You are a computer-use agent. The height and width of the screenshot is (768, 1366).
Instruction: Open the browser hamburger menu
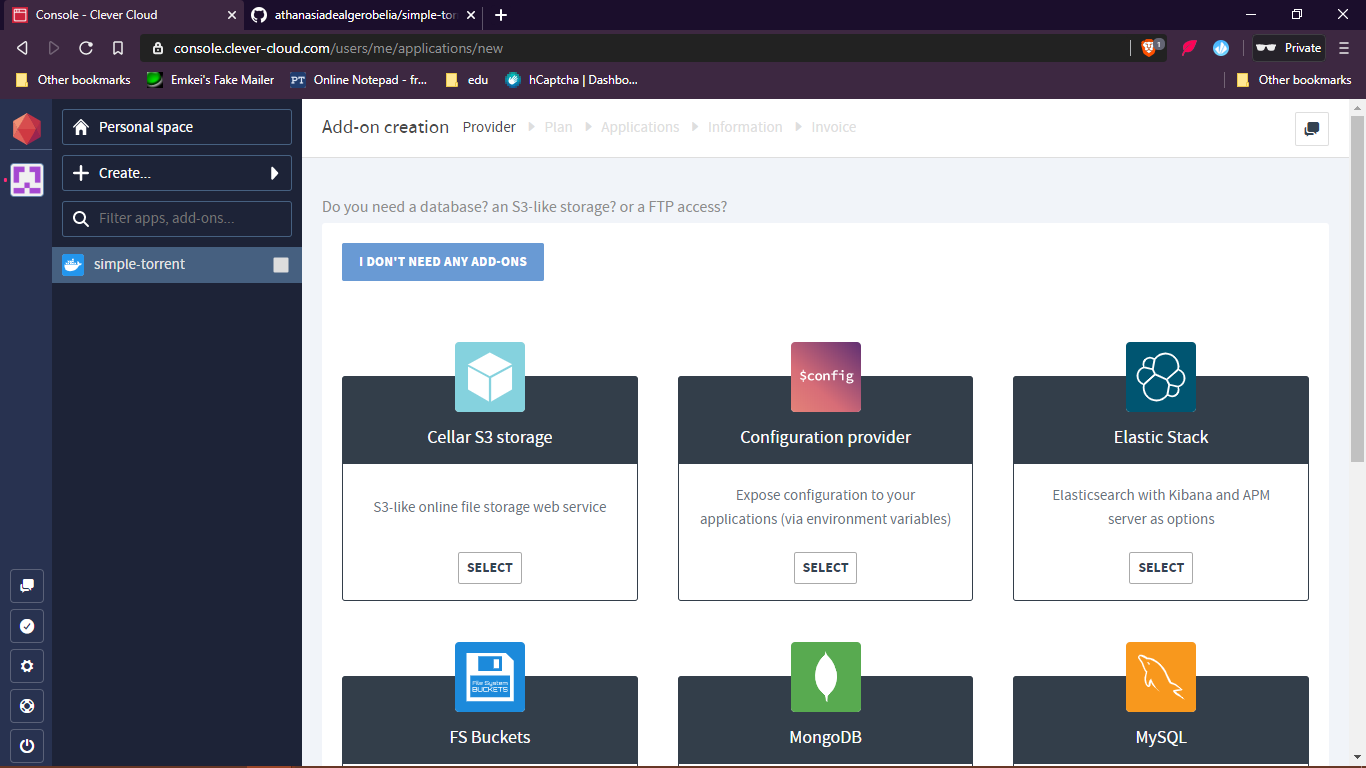(1344, 48)
